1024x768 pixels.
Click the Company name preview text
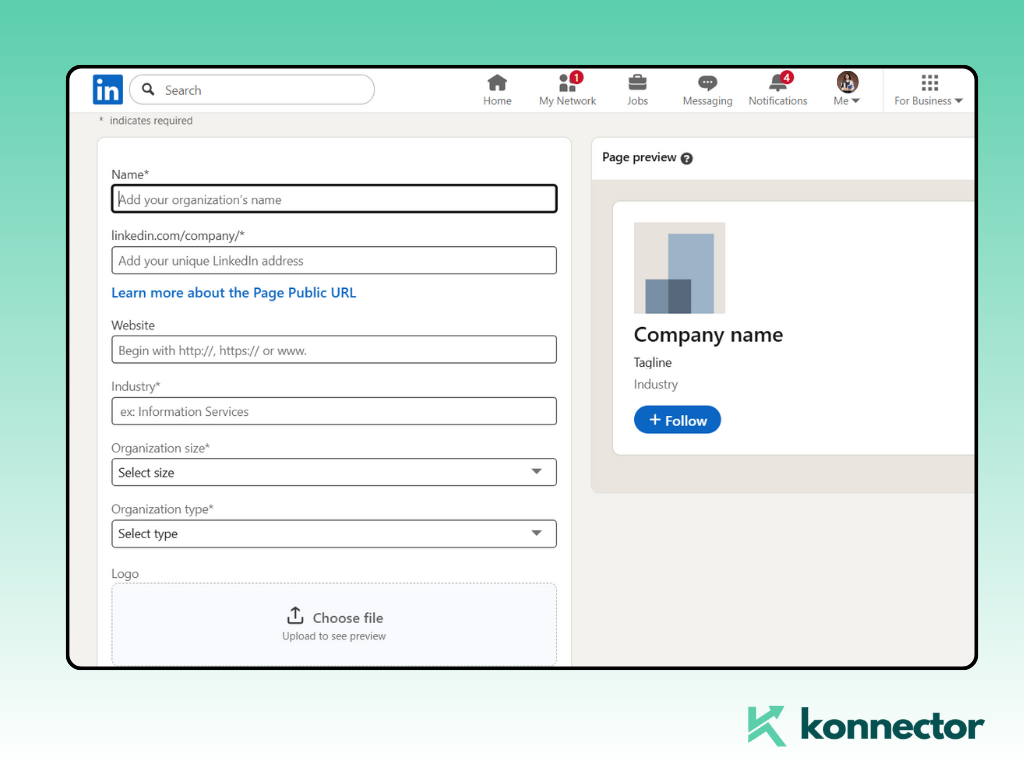click(708, 335)
